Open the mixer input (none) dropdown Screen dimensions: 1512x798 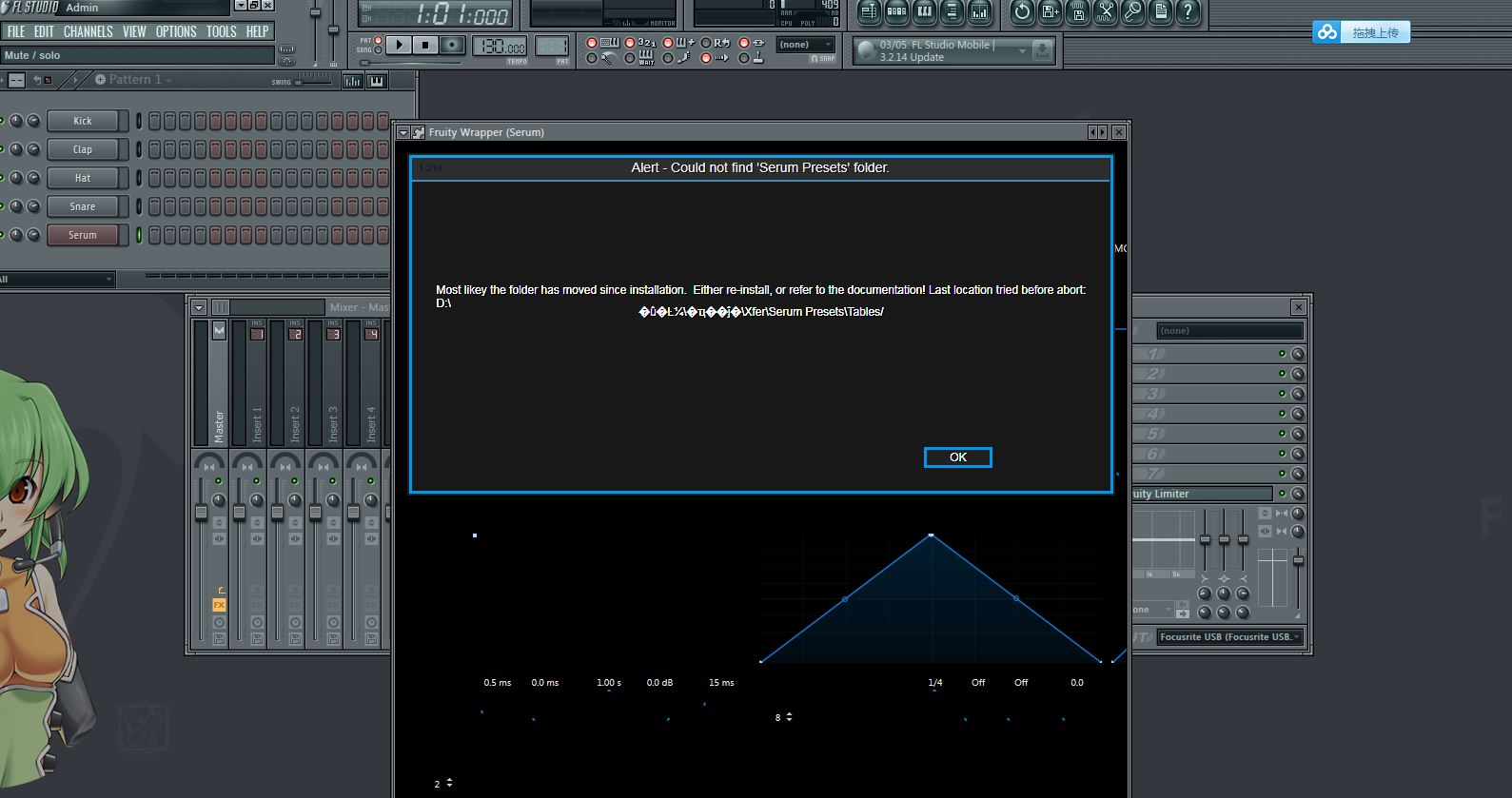click(x=1229, y=331)
